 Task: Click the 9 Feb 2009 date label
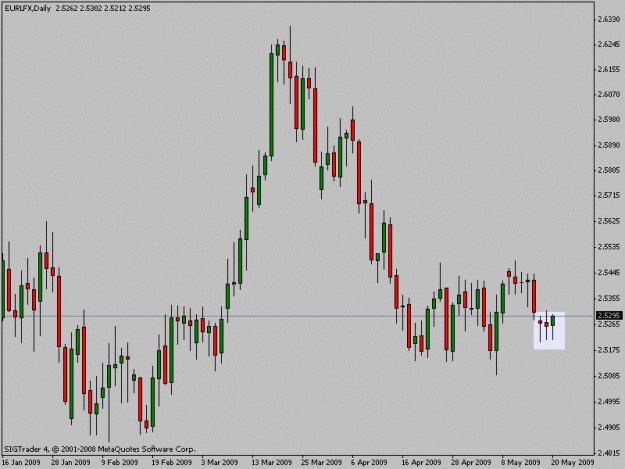click(x=120, y=463)
